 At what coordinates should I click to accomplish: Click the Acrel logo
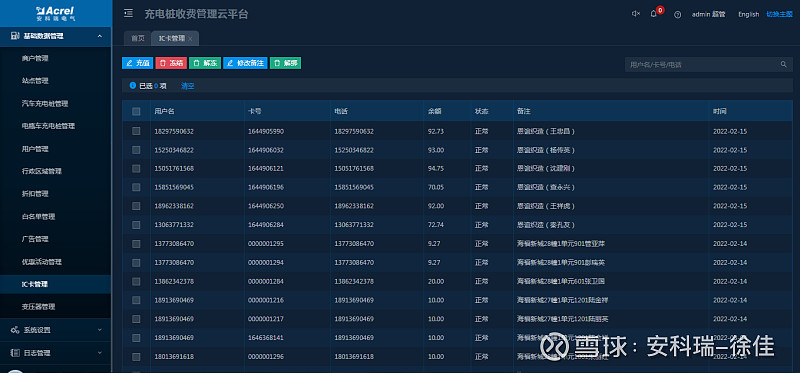(55, 13)
